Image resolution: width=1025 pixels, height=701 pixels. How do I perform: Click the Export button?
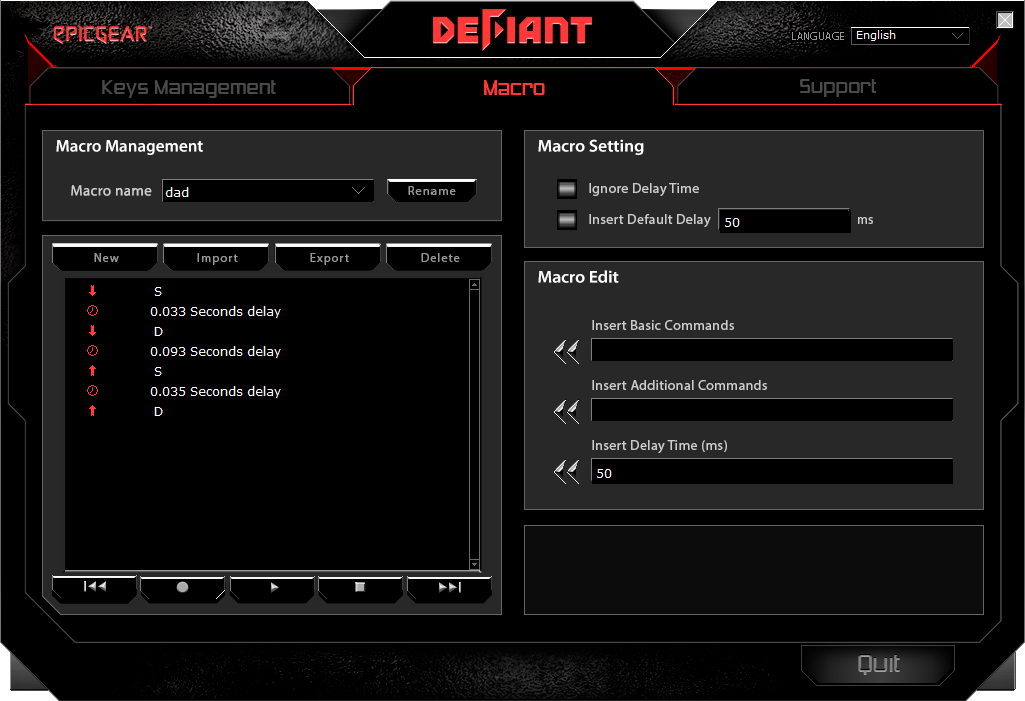tap(328, 258)
